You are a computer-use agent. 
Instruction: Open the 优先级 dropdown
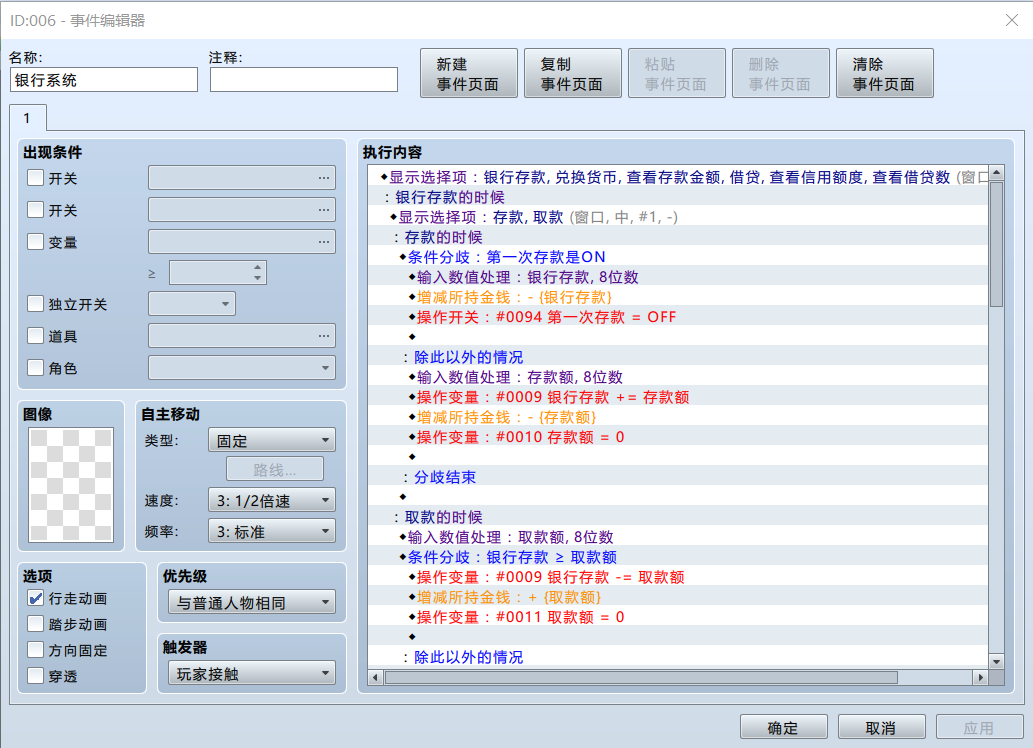pos(252,602)
